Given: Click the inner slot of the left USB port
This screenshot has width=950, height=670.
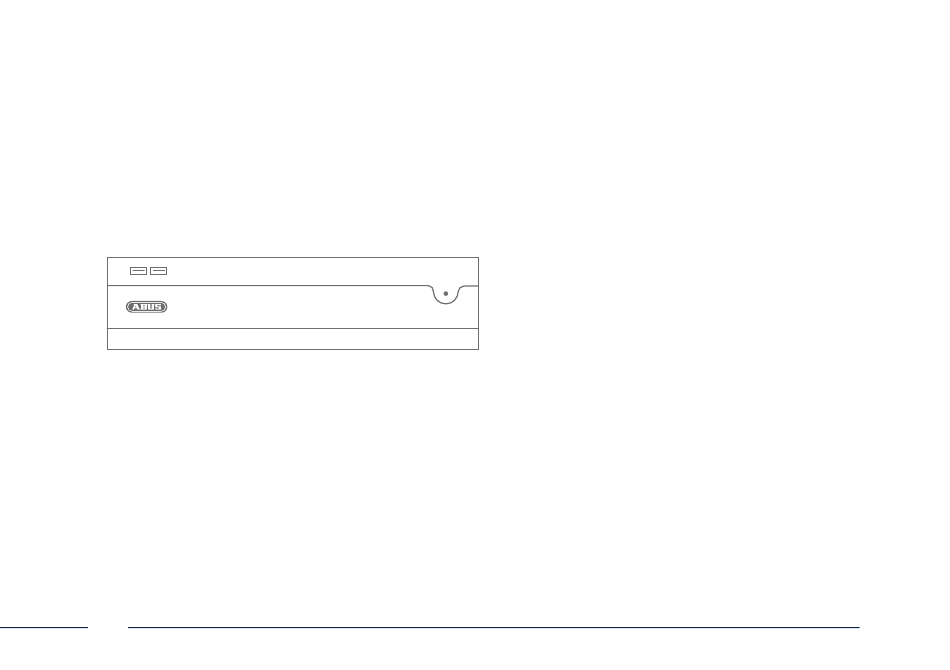Looking at the screenshot, I should coord(138,271).
